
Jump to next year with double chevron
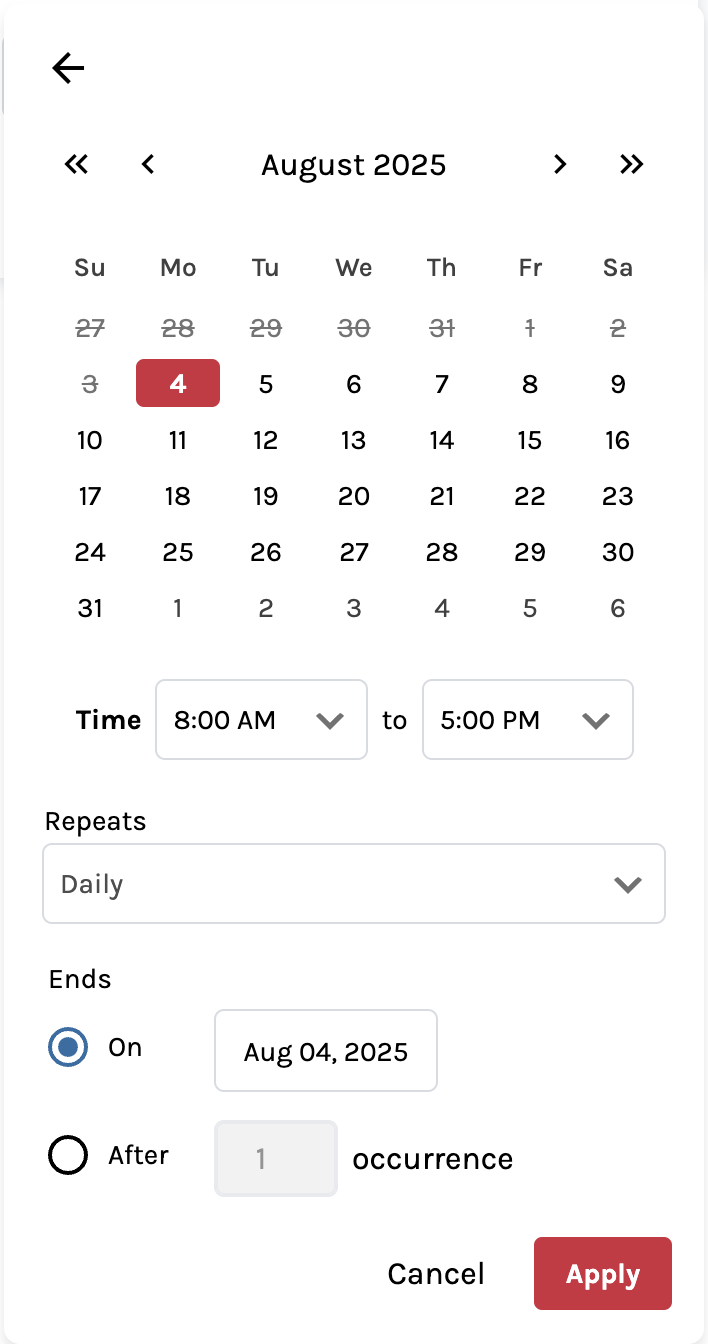click(631, 164)
